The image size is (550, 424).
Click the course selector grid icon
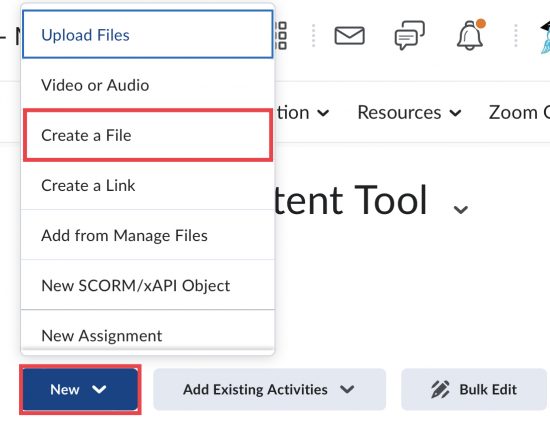tap(281, 35)
